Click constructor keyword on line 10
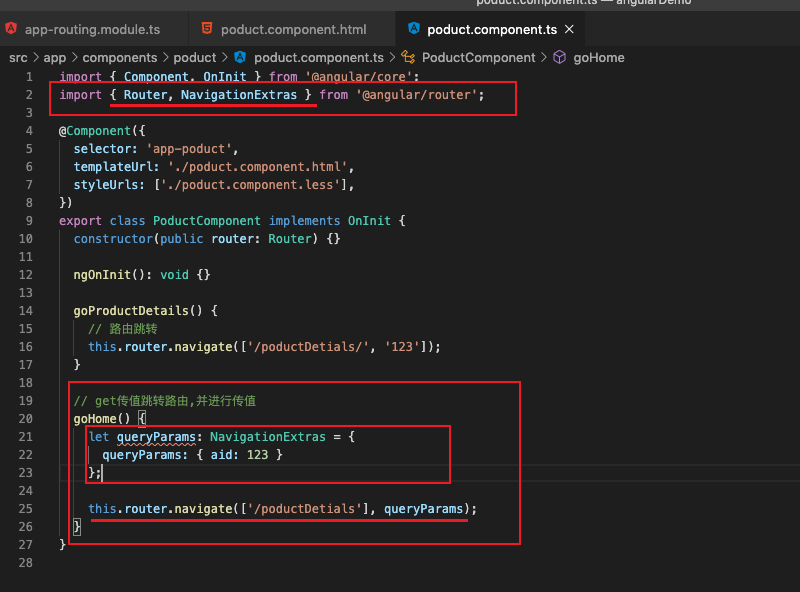 (x=113, y=239)
